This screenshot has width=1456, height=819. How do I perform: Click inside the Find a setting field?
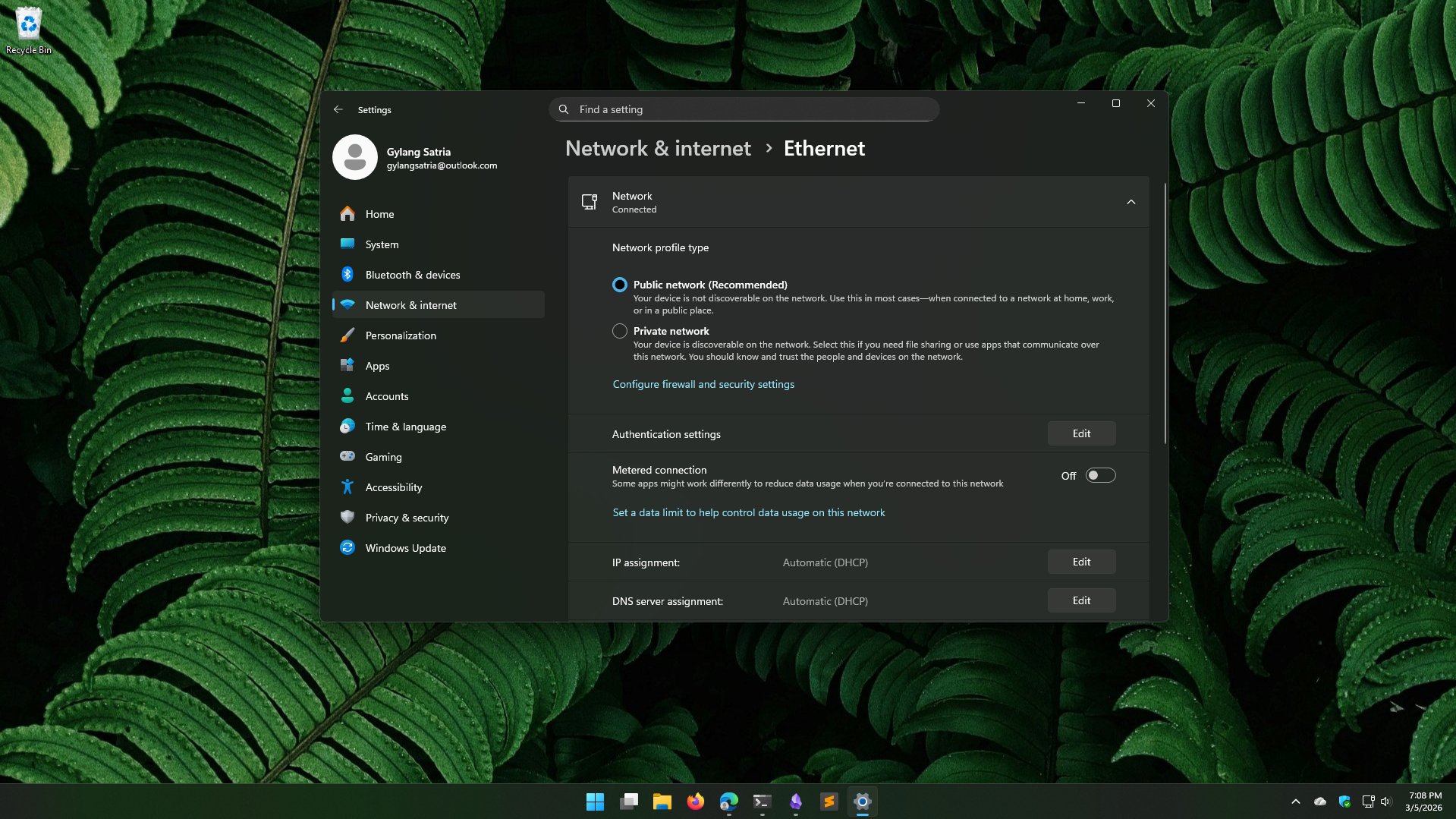click(744, 109)
